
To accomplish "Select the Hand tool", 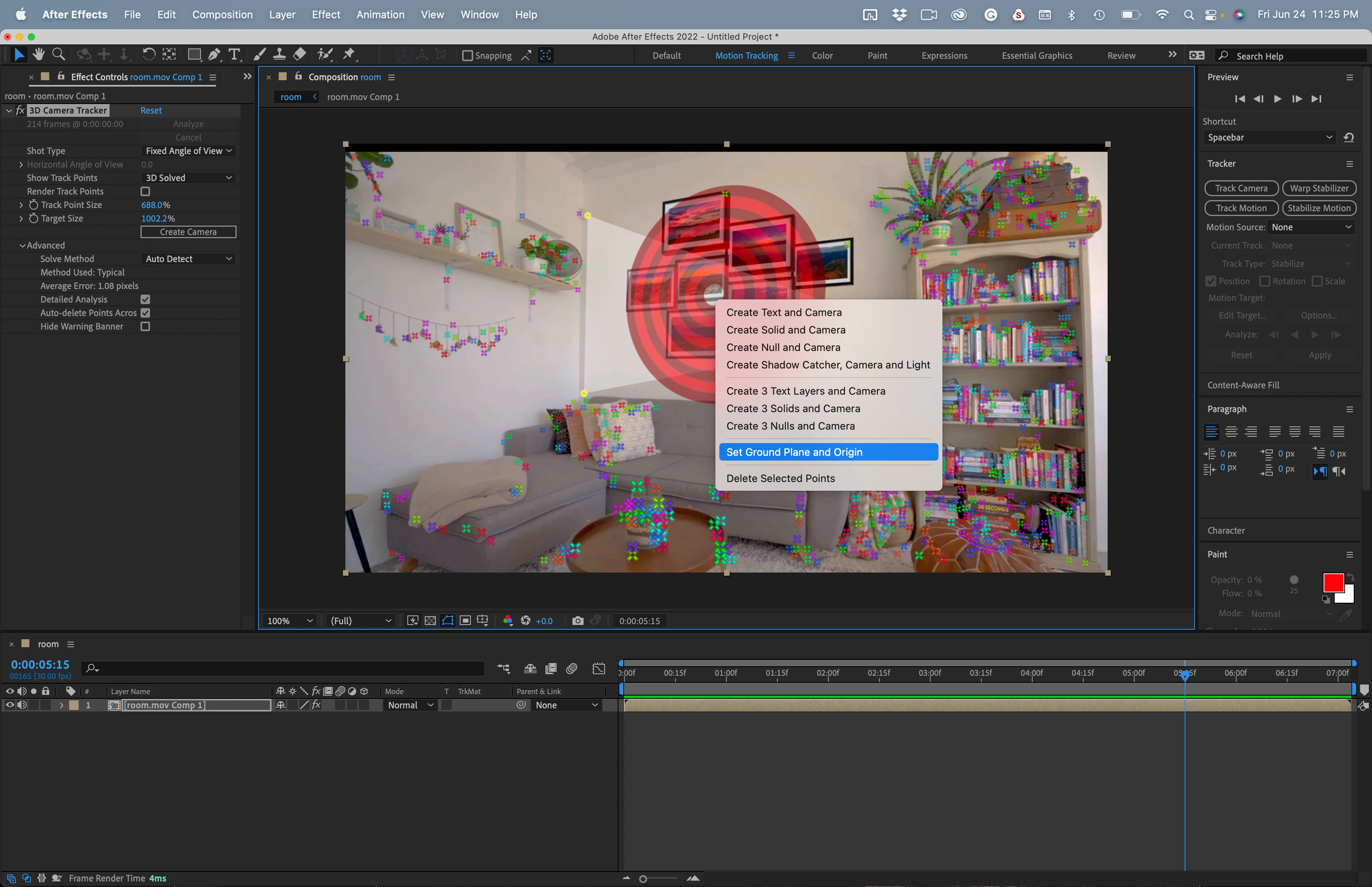I will click(x=39, y=55).
